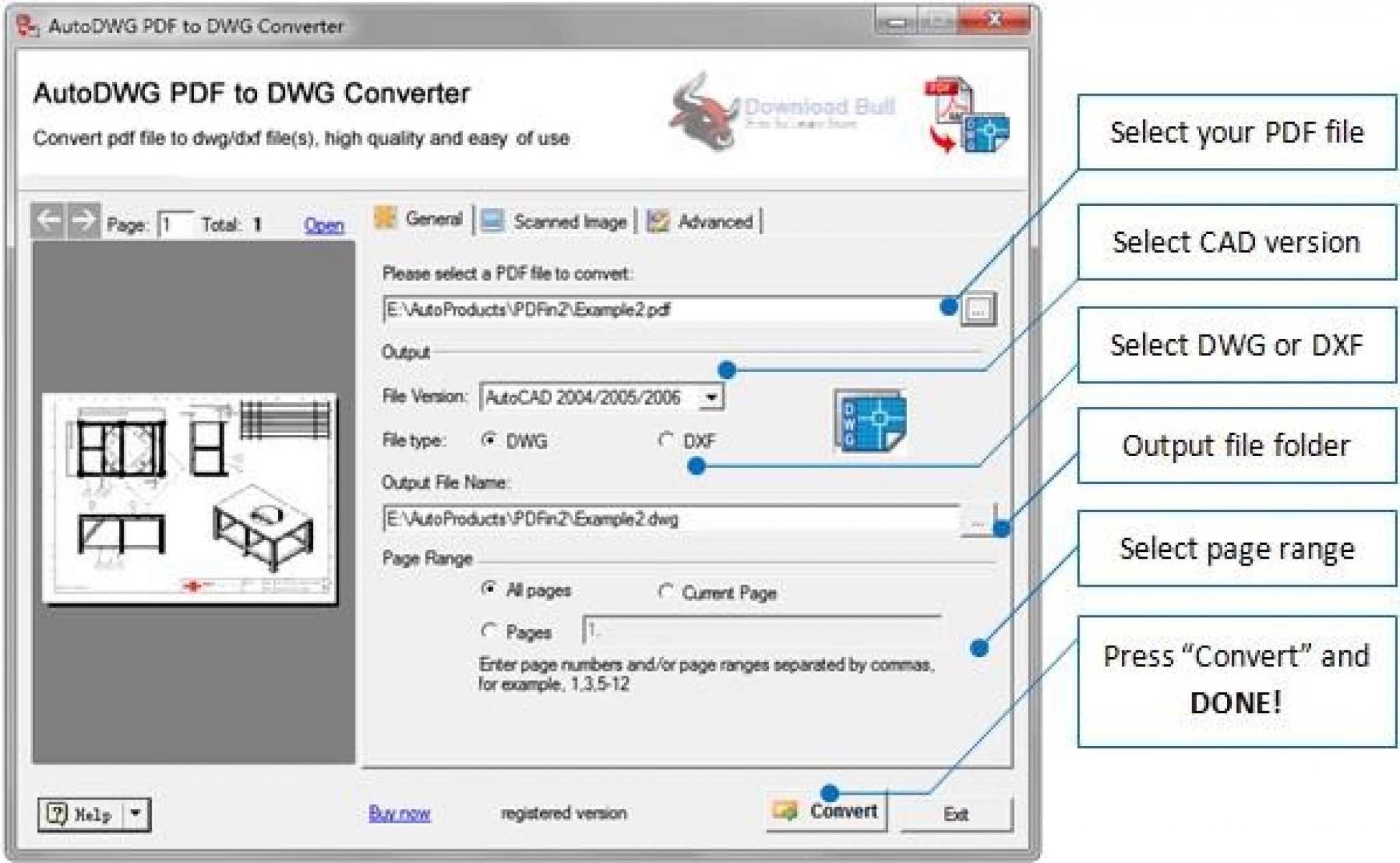This screenshot has width=1400, height=863.
Task: Click the Page number input field
Action: click(175, 224)
